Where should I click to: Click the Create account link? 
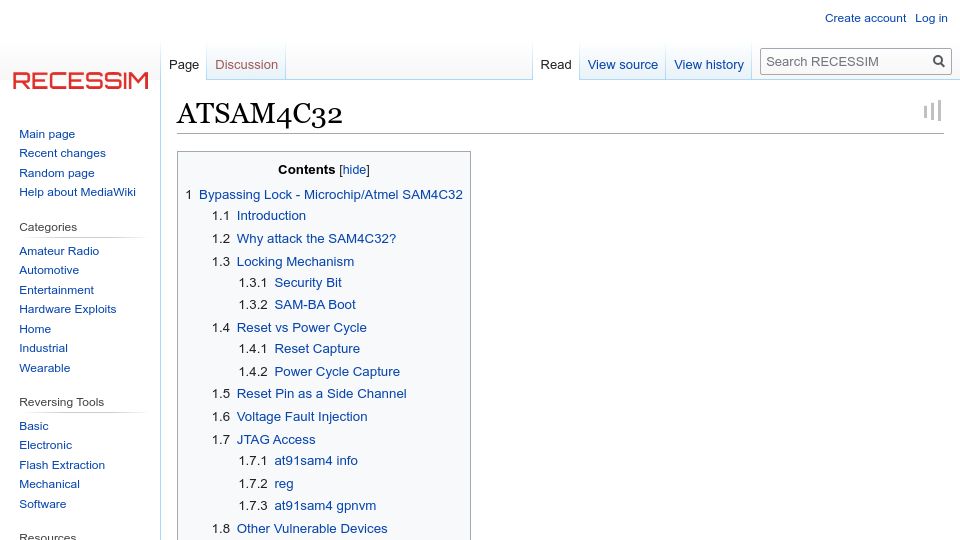pyautogui.click(x=865, y=18)
